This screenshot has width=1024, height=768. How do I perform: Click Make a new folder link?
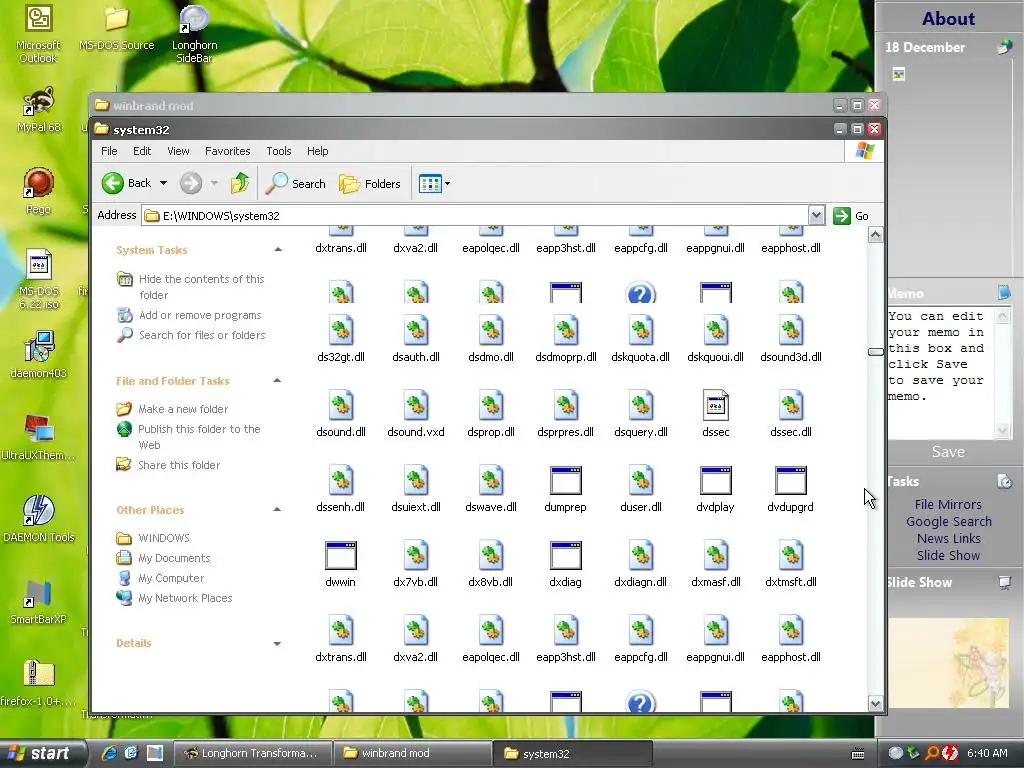pyautogui.click(x=183, y=409)
